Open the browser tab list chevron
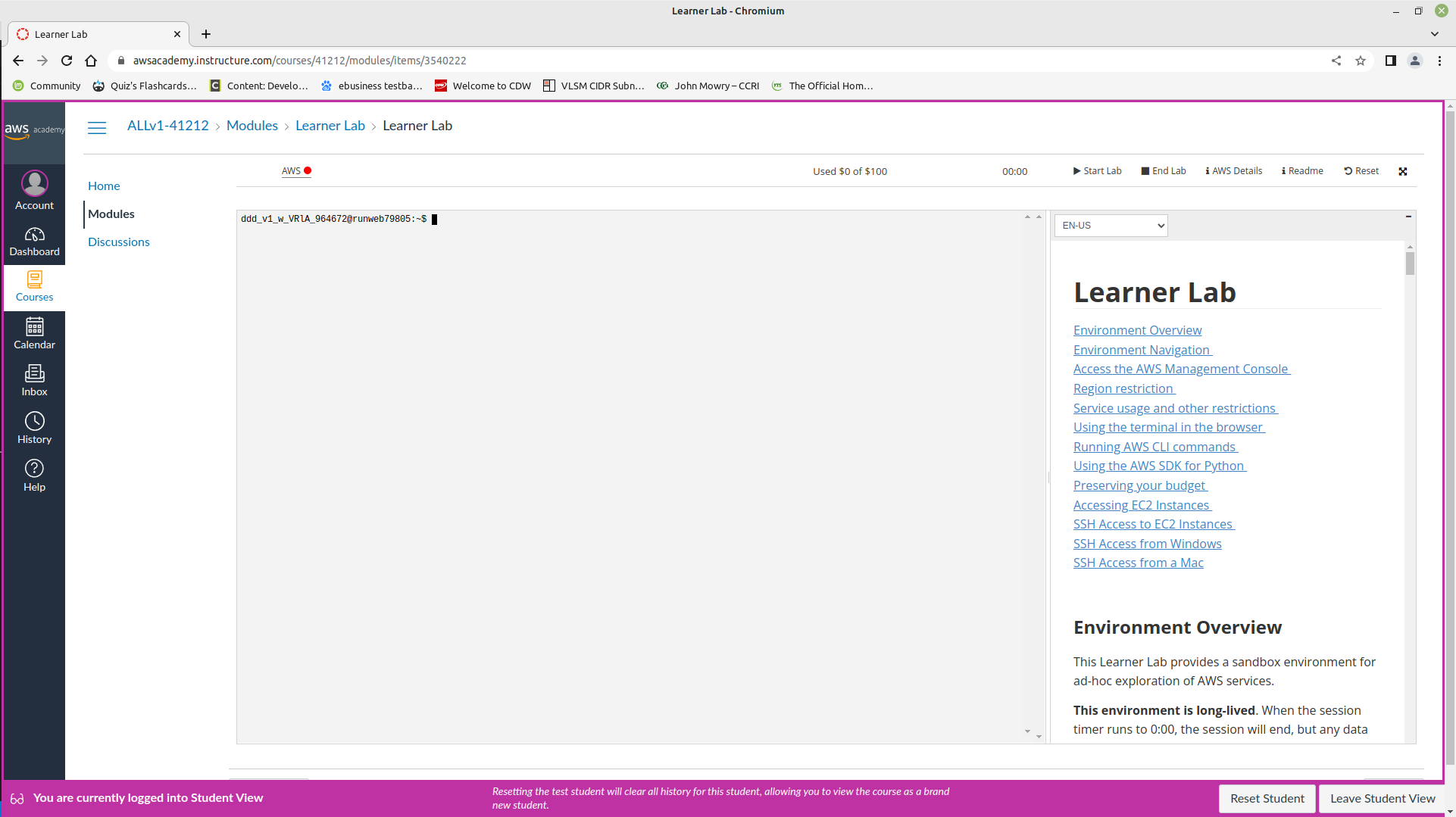Viewport: 1456px width, 817px height. 1434,34
